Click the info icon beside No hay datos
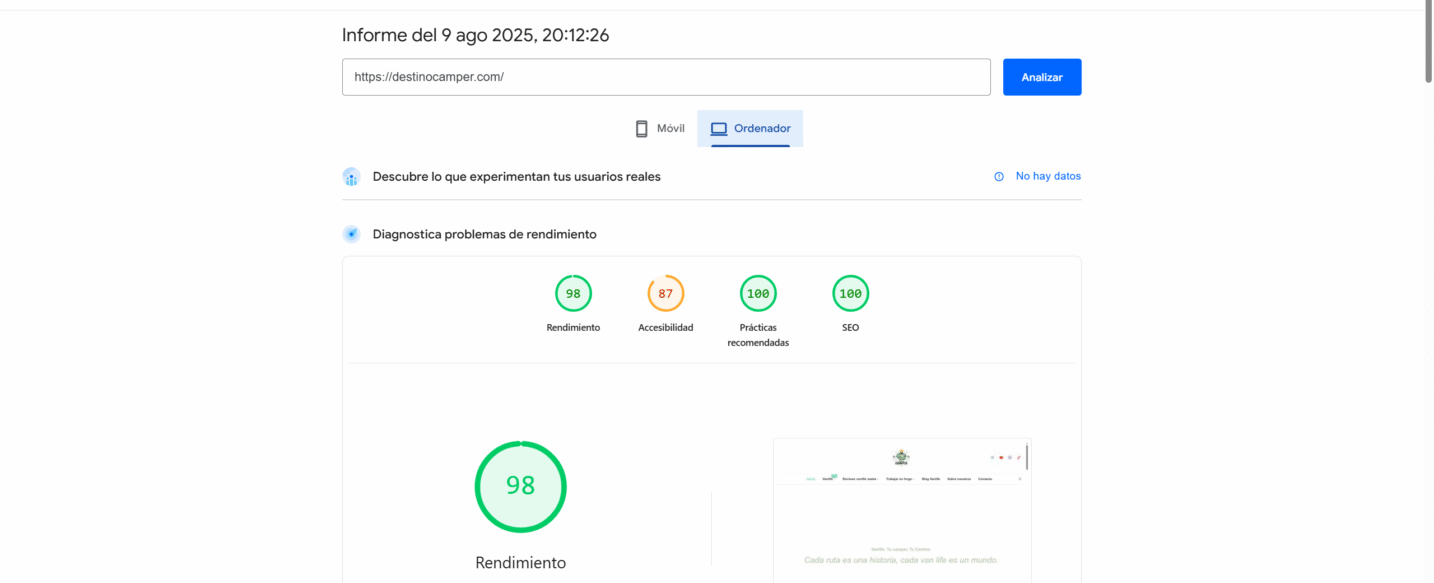 coord(999,177)
